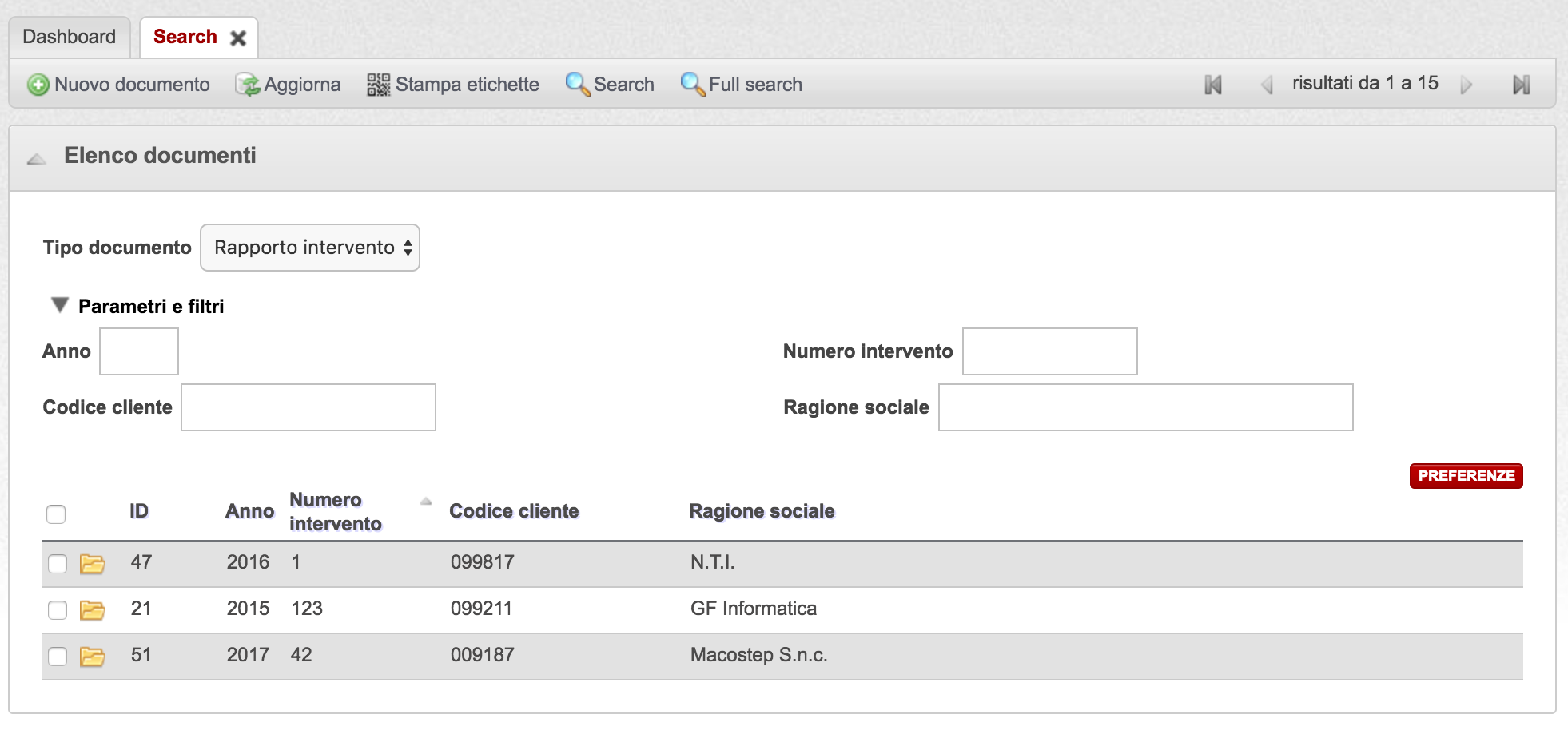Viewport: 1568px width, 730px height.
Task: Click the Macostep S.n.c. company name
Action: tap(759, 655)
